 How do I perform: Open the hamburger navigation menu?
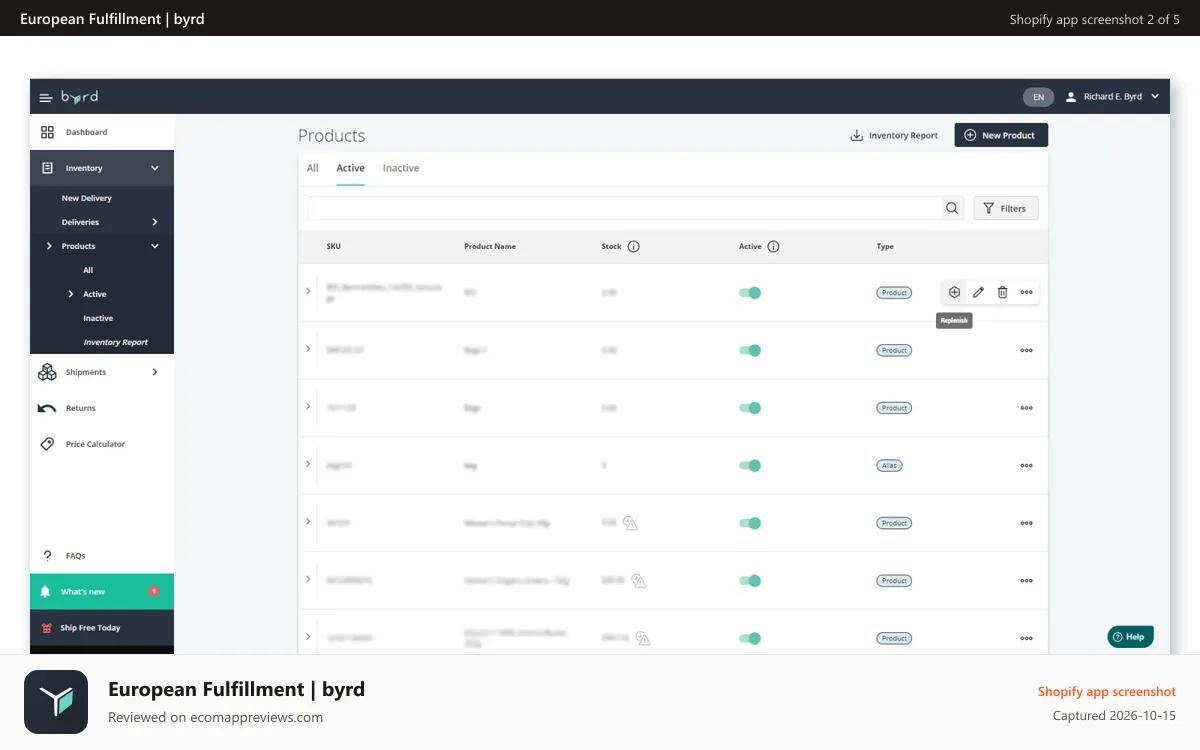click(x=45, y=97)
